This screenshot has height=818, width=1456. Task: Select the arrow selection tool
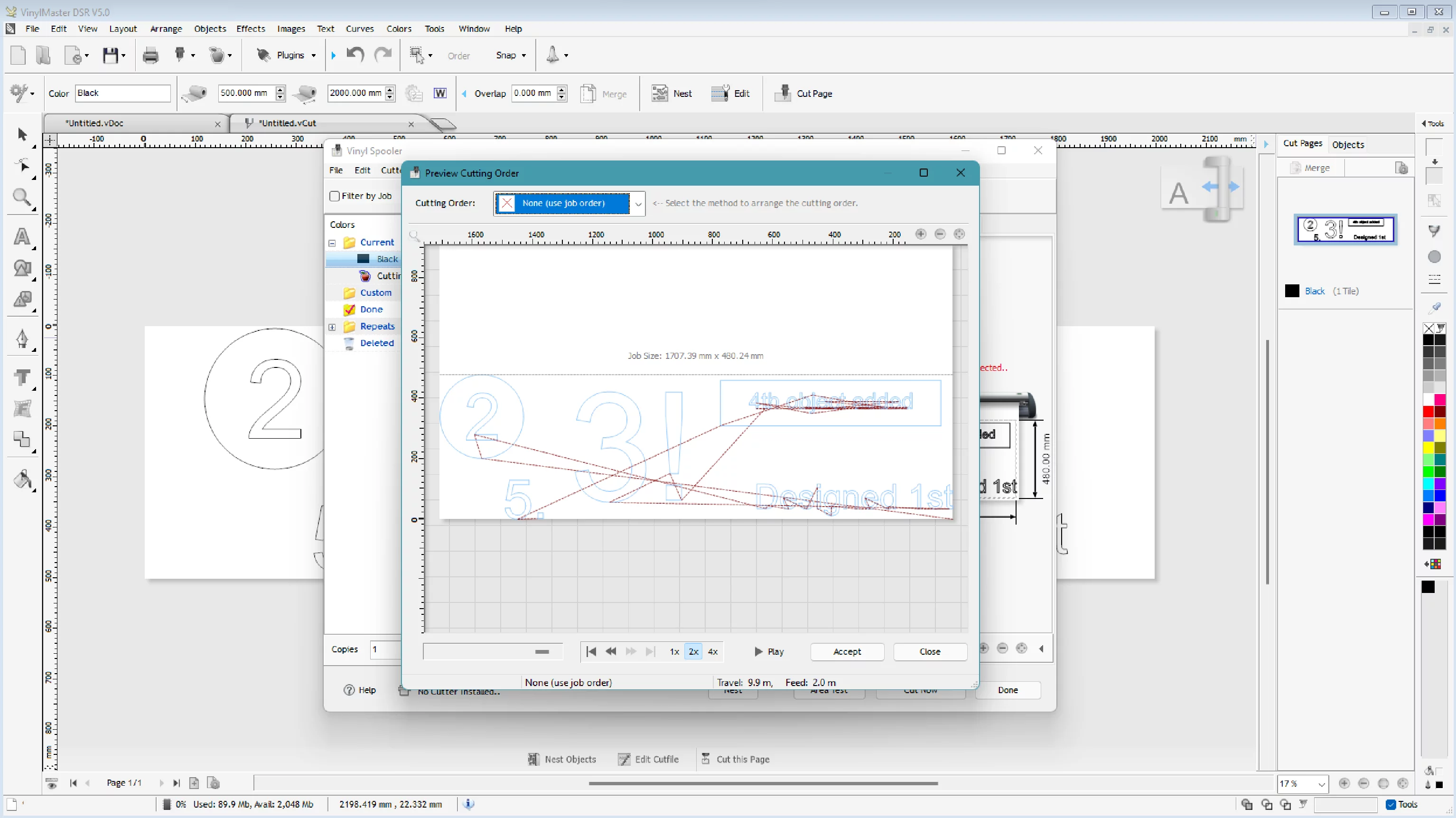pyautogui.click(x=22, y=134)
